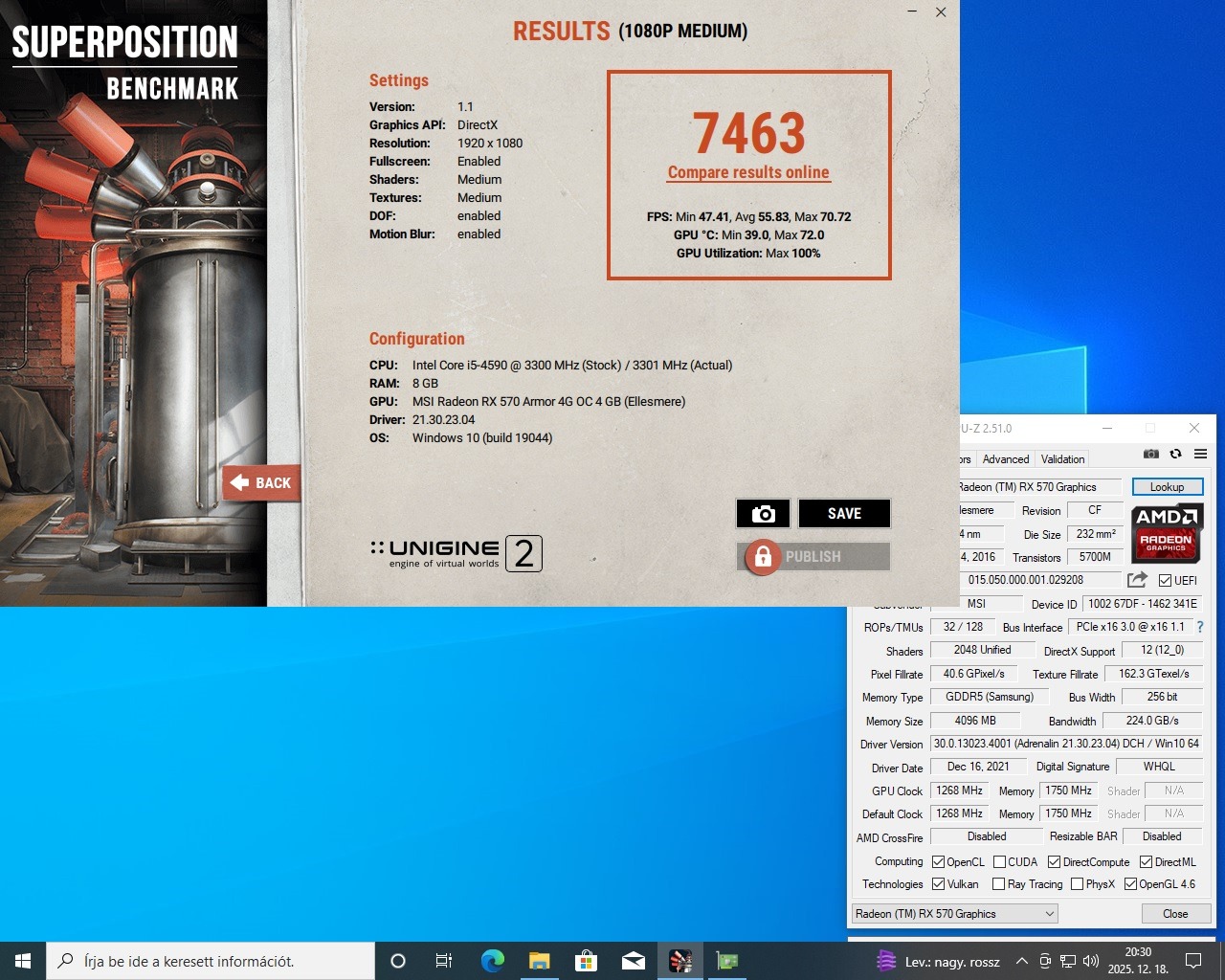Open Mail app from taskbar
The image size is (1225, 980).
633,961
